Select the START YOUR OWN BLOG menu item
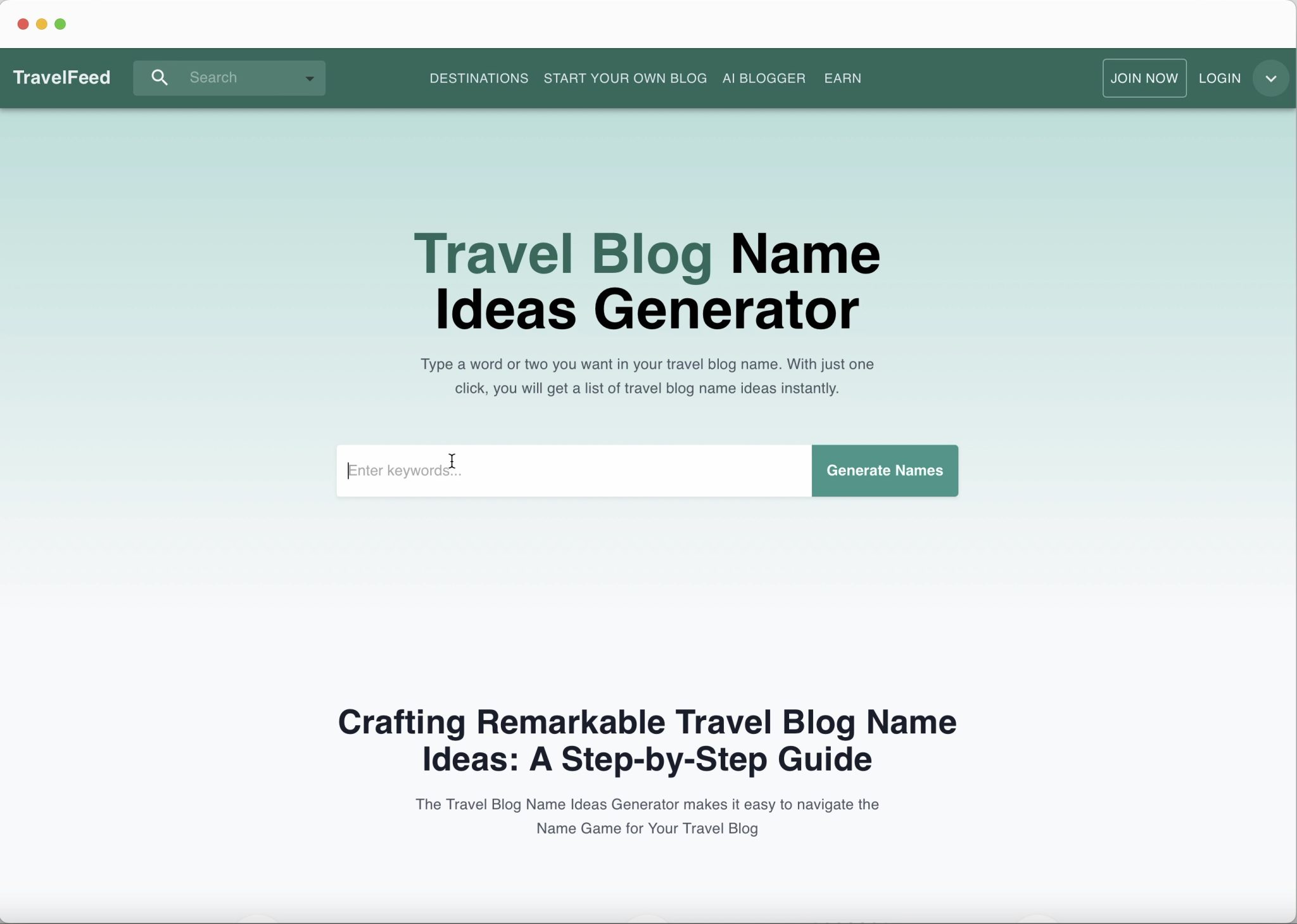The height and width of the screenshot is (924, 1297). click(x=625, y=77)
